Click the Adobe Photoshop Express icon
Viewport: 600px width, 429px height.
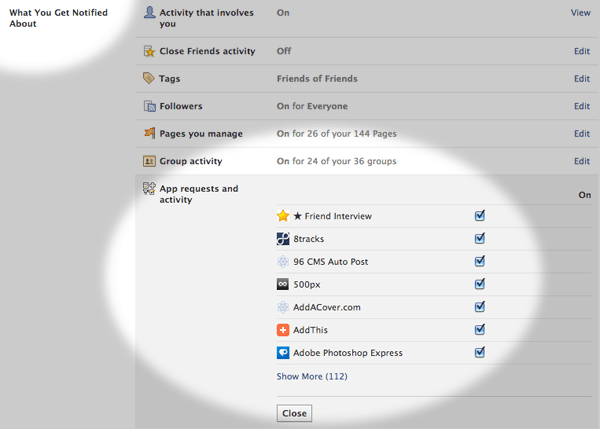(283, 352)
